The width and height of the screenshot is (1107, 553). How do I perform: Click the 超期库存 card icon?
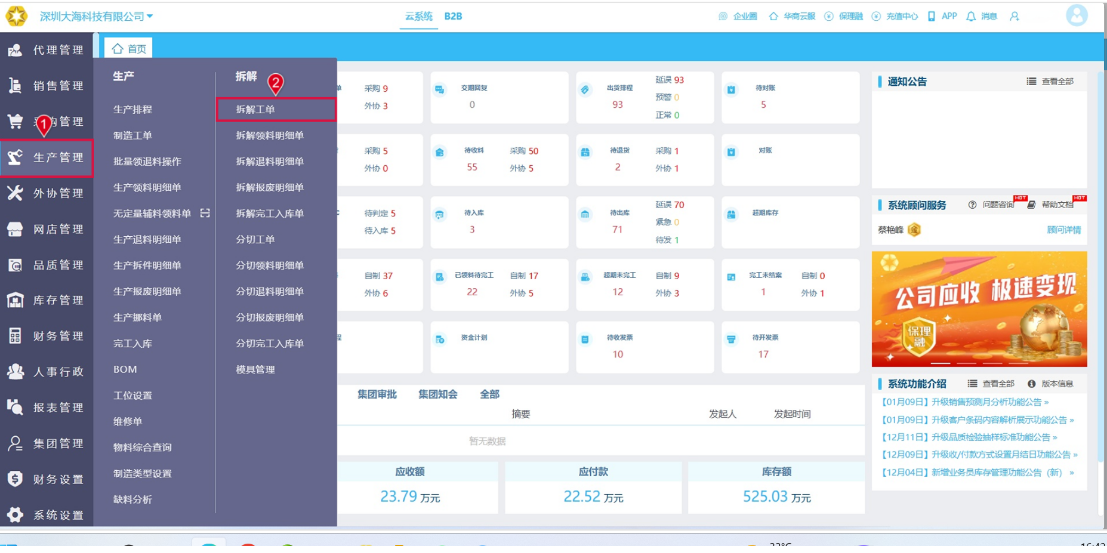click(x=732, y=214)
